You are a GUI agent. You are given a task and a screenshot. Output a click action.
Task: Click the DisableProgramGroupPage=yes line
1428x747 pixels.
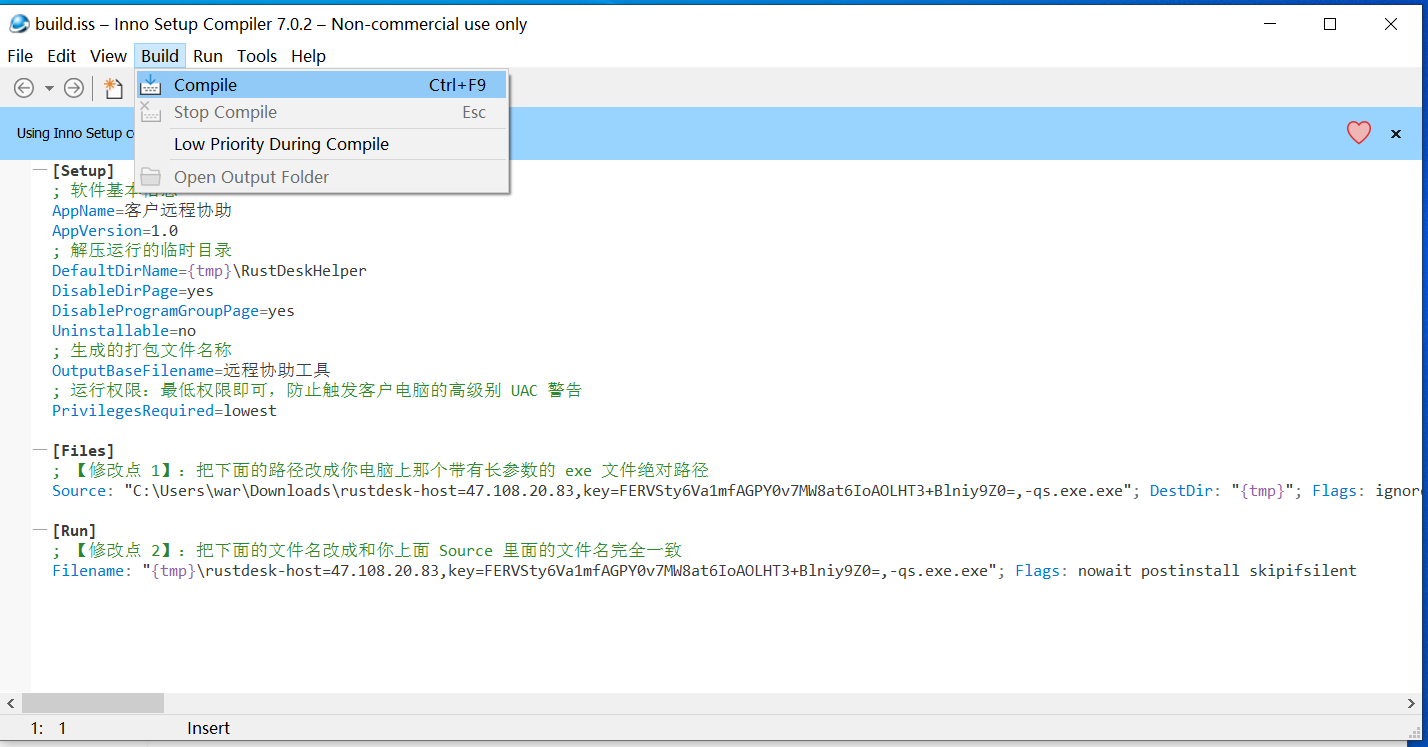(x=173, y=311)
